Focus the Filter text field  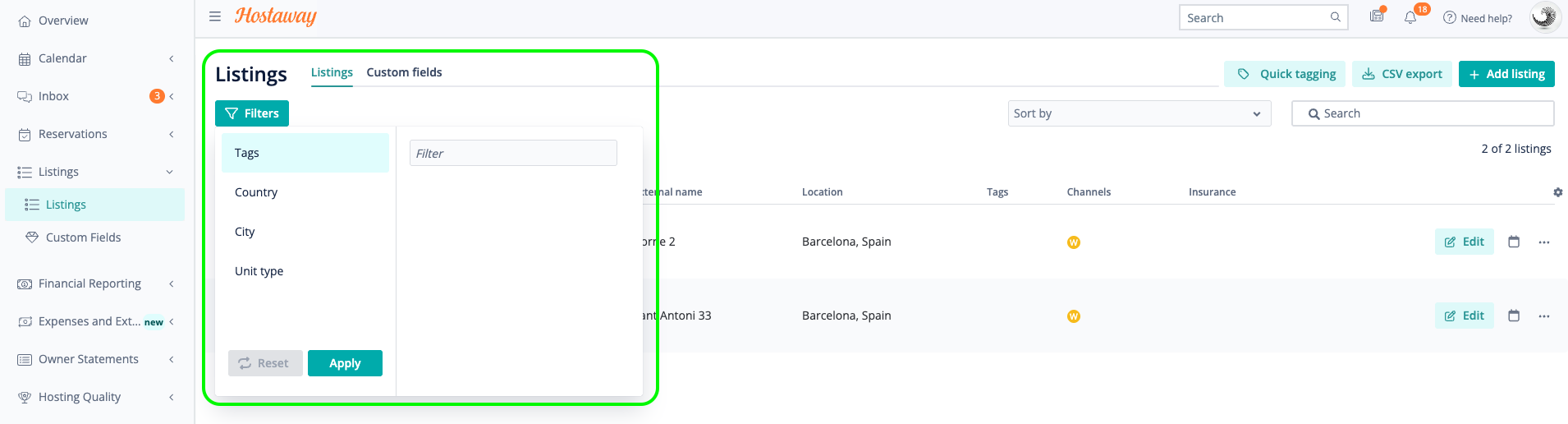[513, 153]
